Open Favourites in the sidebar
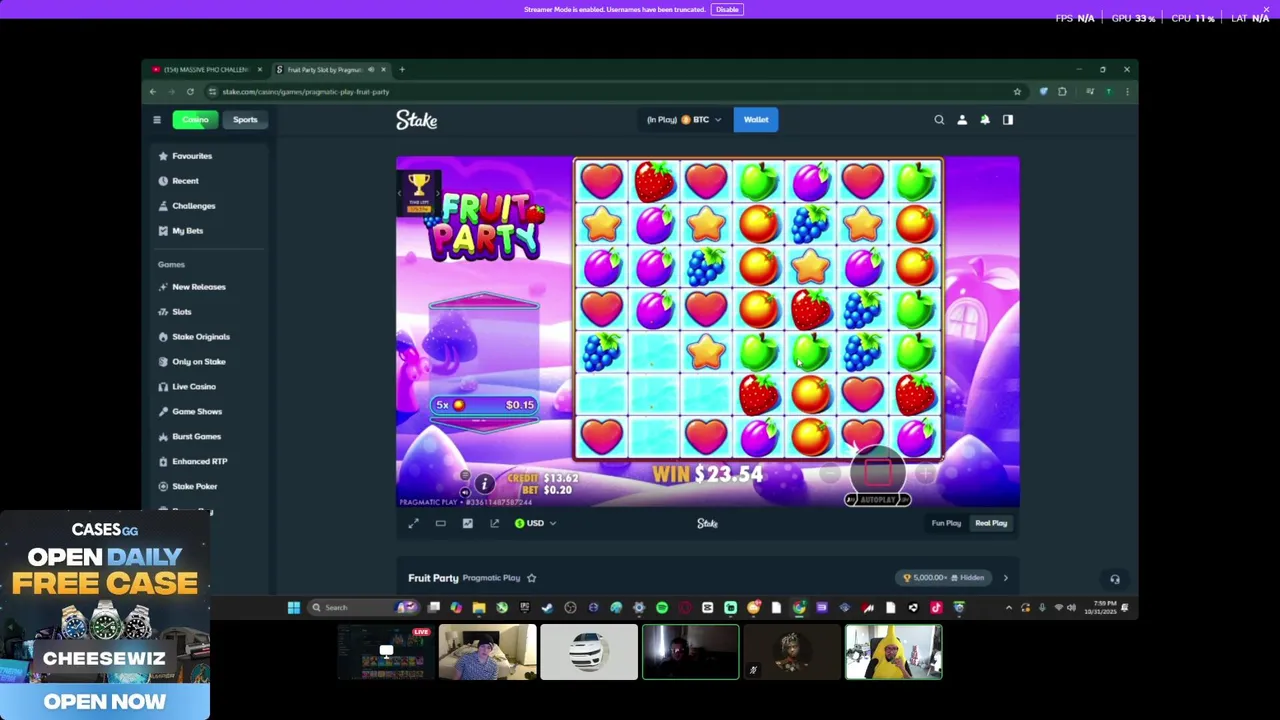This screenshot has width=1280, height=720. [192, 156]
